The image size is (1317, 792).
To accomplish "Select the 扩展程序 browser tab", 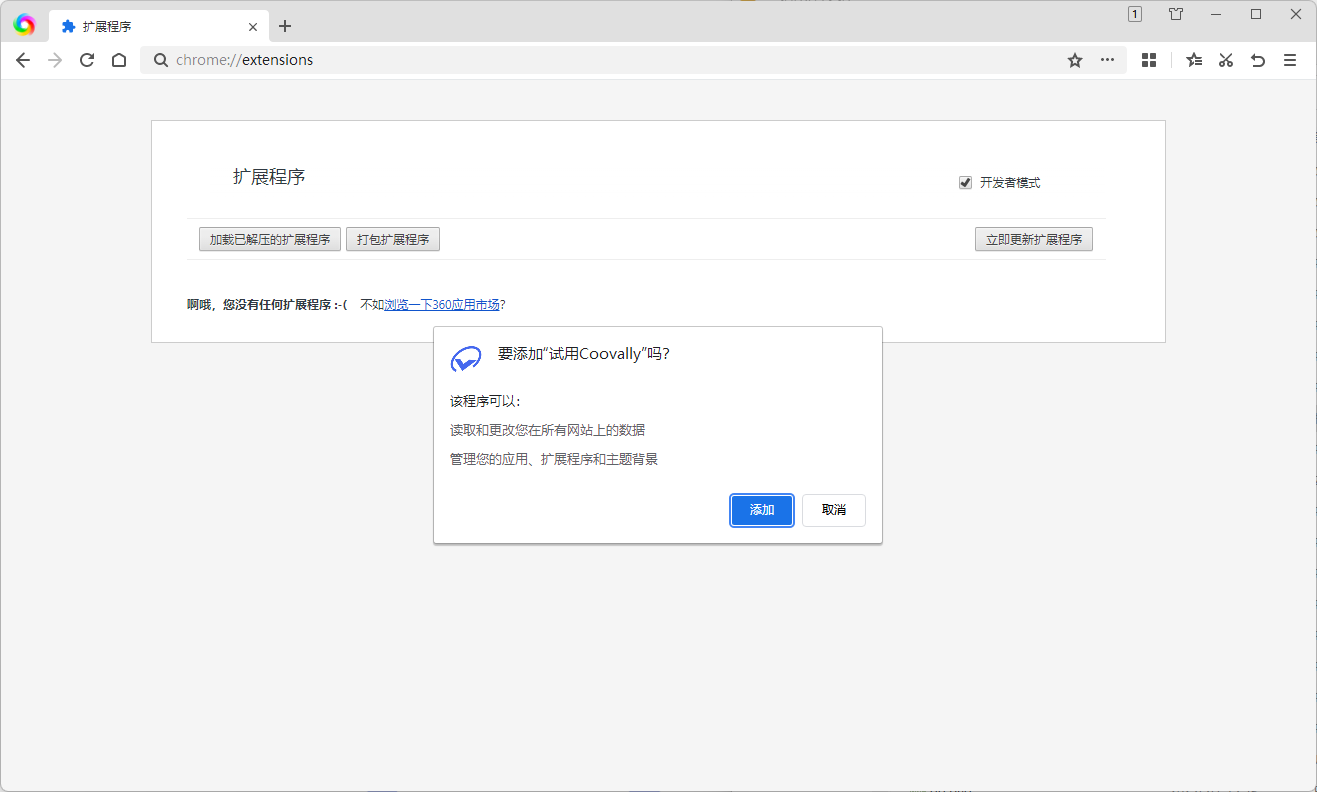I will click(159, 26).
